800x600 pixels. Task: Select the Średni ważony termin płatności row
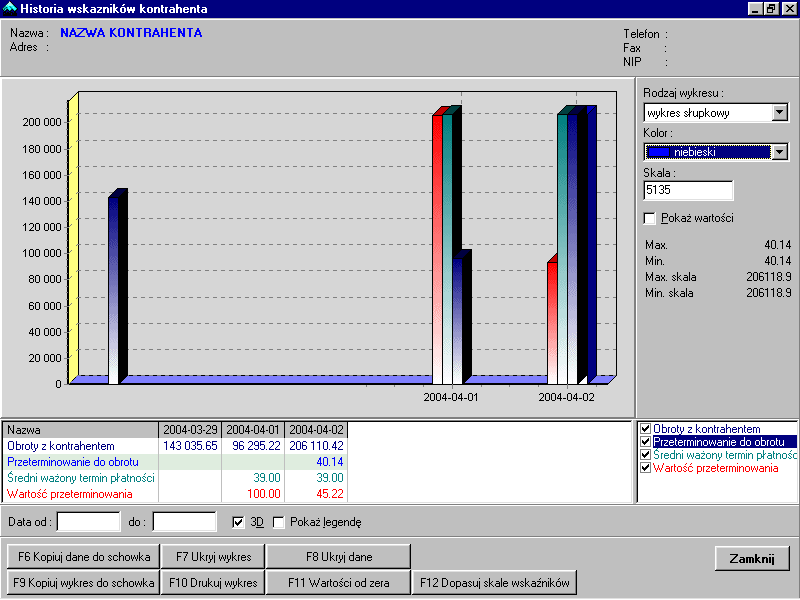click(82, 478)
